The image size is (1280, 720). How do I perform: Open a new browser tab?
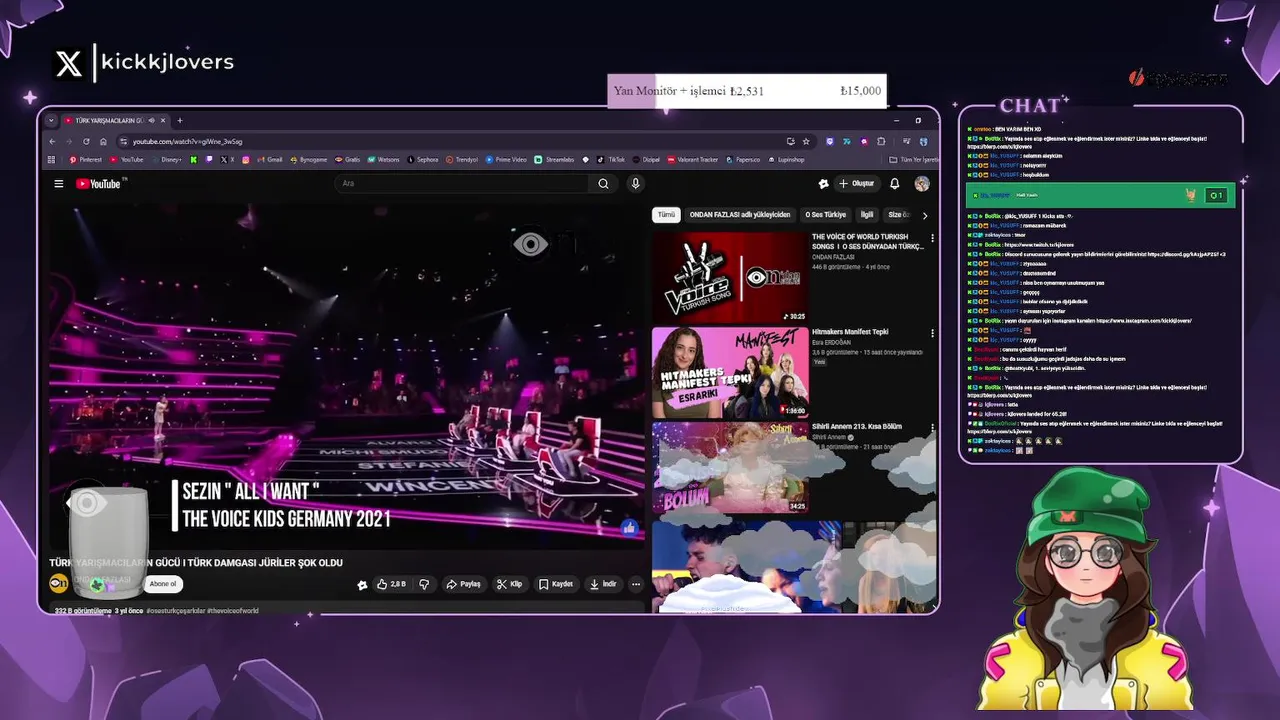(x=180, y=121)
